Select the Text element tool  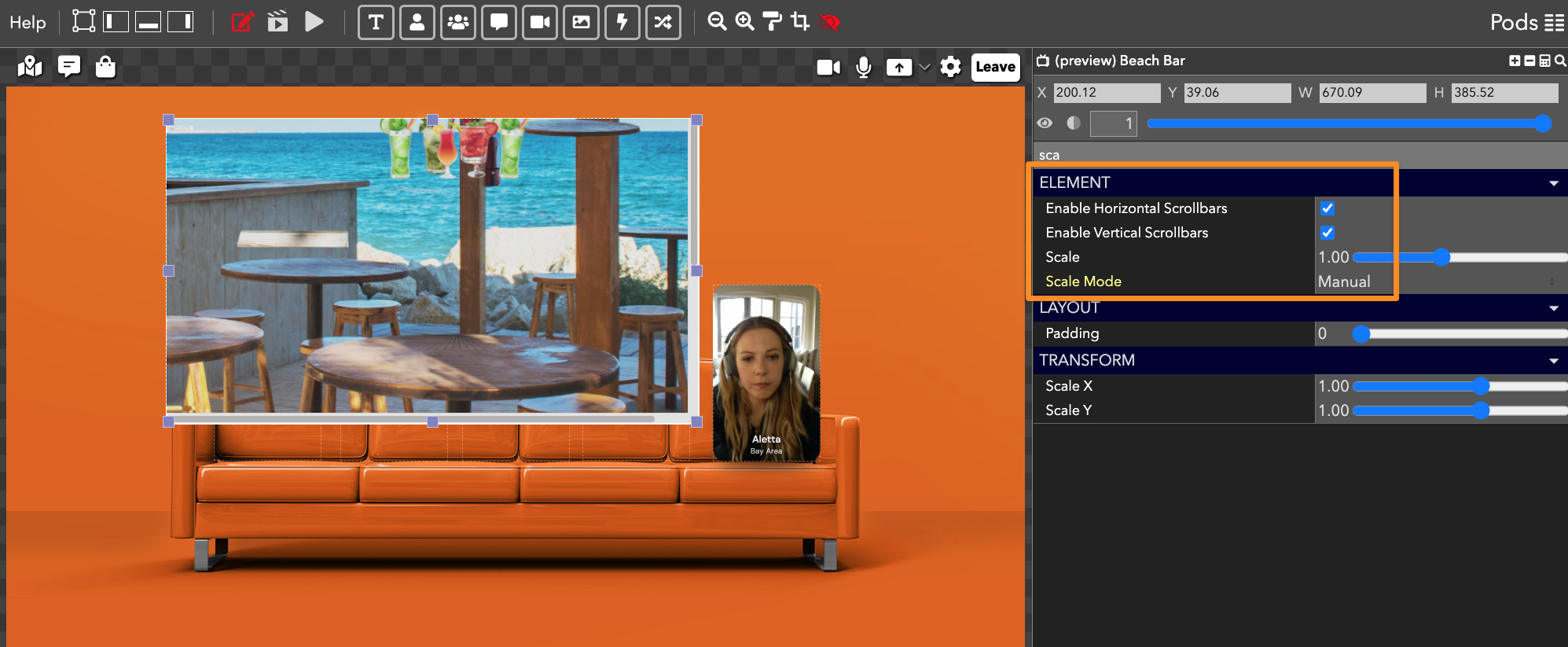pyautogui.click(x=376, y=22)
